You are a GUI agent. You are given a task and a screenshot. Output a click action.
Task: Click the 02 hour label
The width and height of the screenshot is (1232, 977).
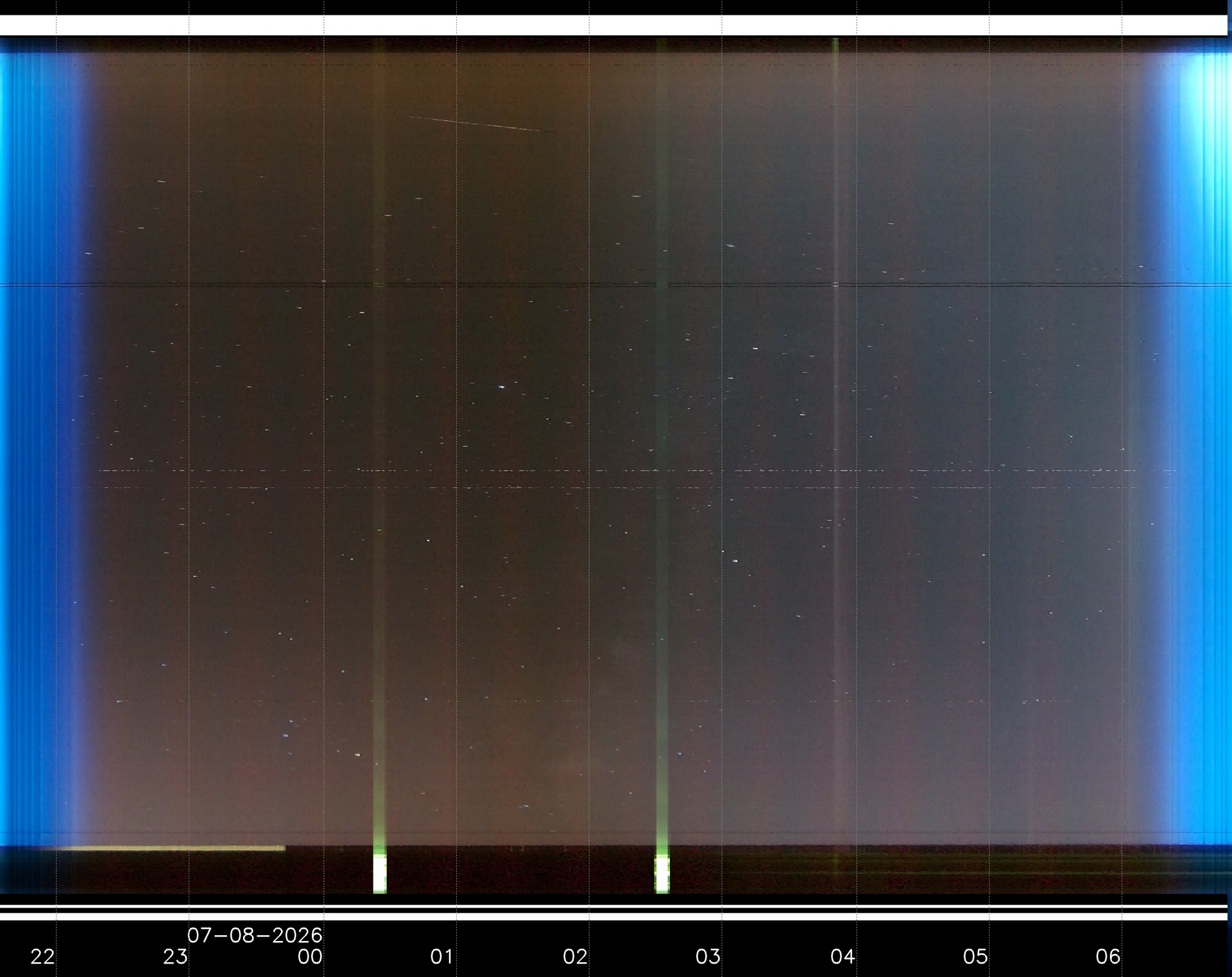click(x=575, y=957)
